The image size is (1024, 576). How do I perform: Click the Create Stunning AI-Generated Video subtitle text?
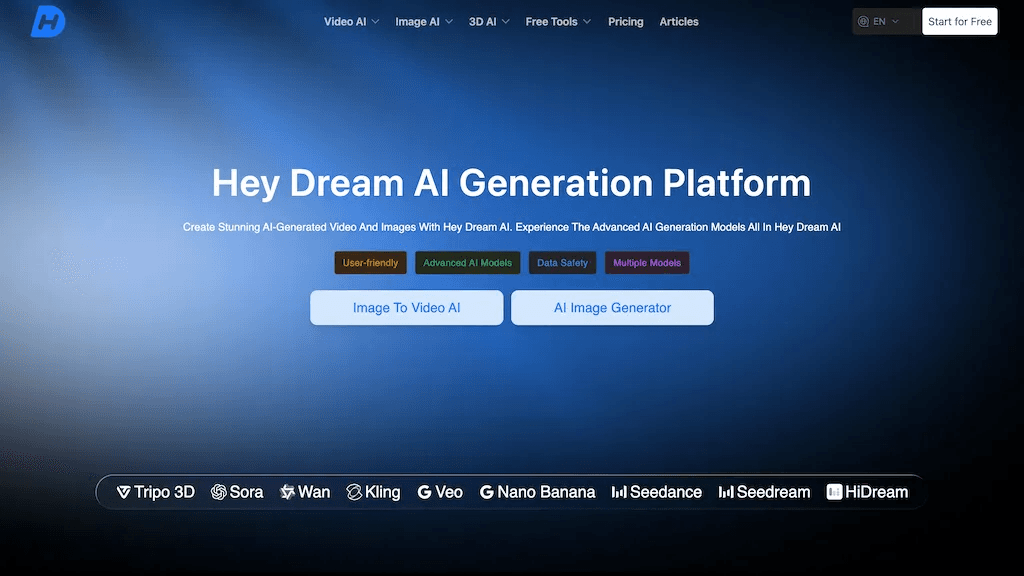click(511, 227)
